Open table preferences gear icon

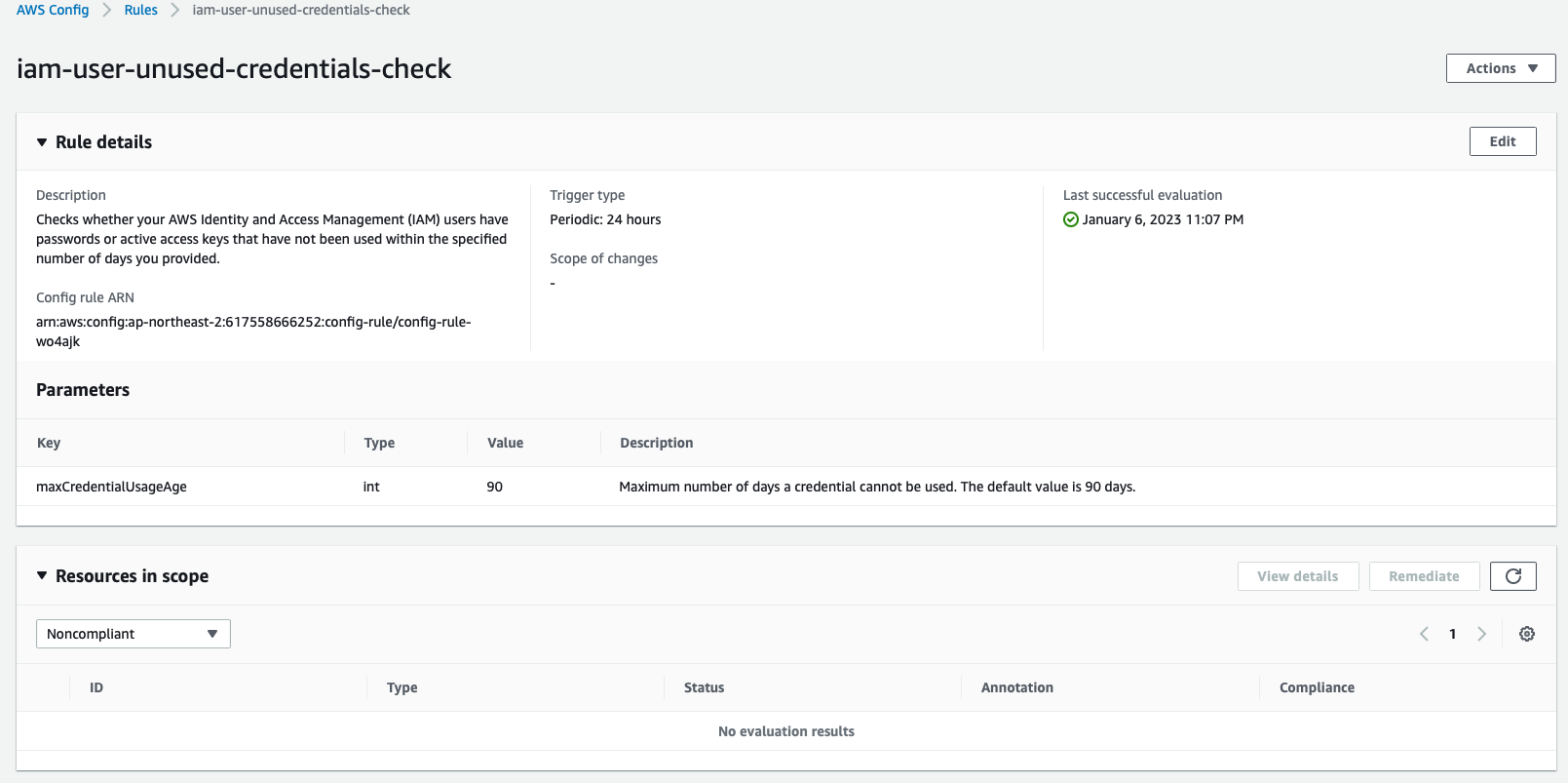coord(1527,634)
